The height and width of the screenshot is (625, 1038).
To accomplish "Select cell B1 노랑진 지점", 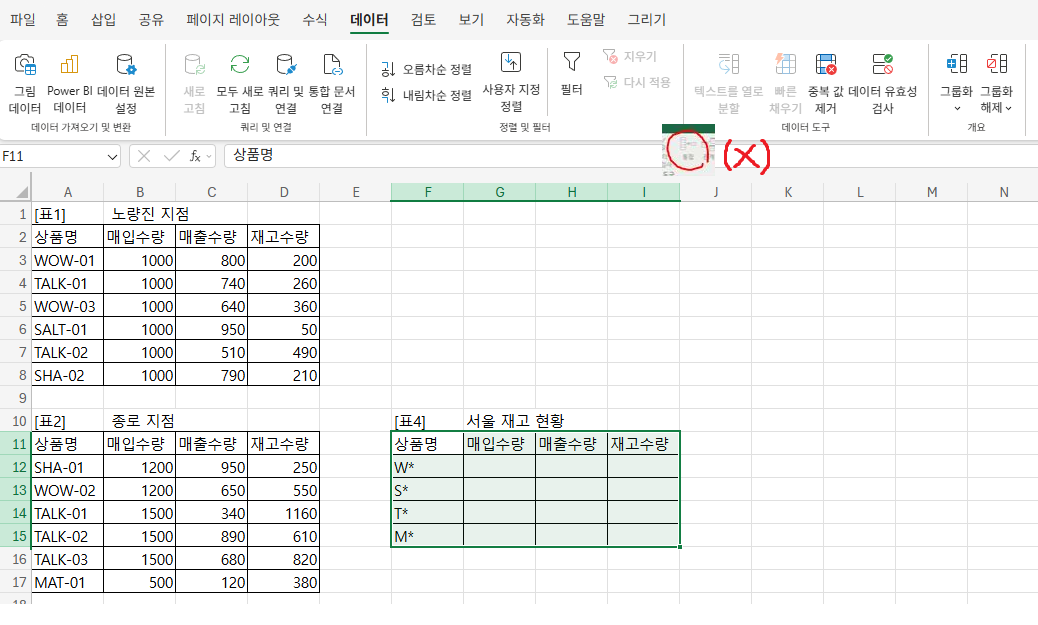I will [140, 214].
